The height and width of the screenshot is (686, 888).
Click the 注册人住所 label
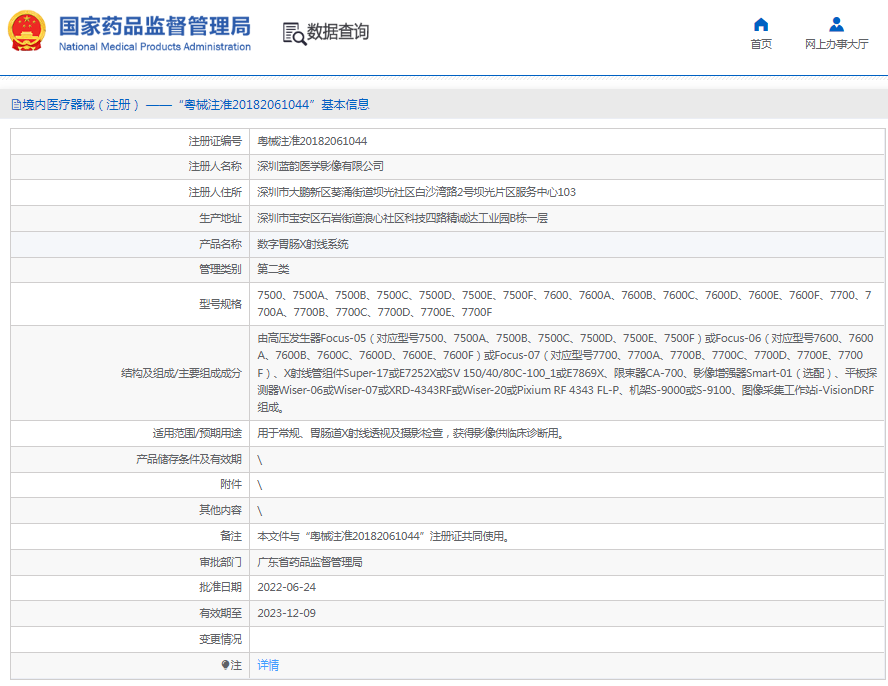point(215,192)
